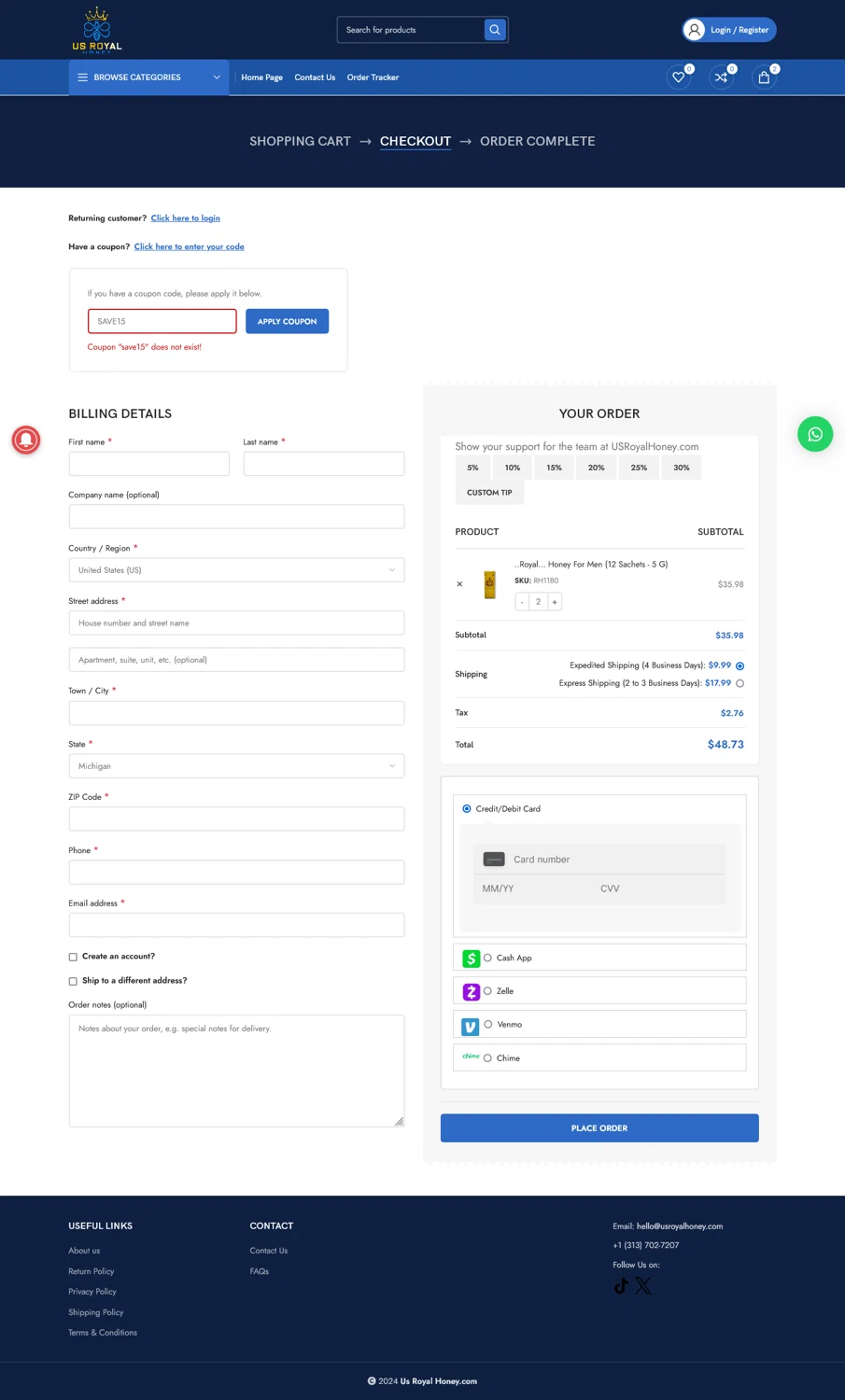Focus the First name field
Viewport: 845px width, 1400px height.
(x=148, y=464)
